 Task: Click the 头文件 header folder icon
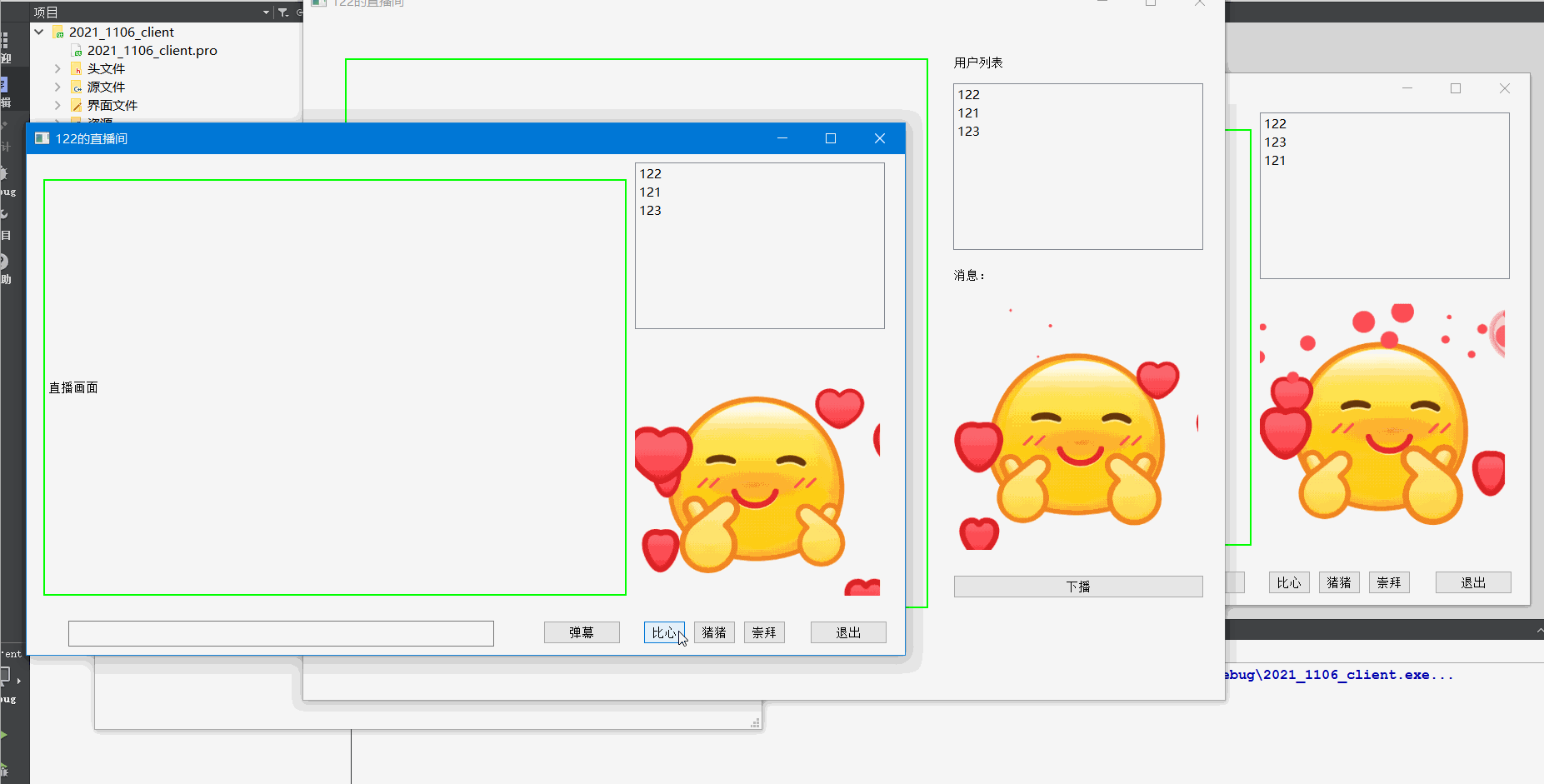(77, 68)
